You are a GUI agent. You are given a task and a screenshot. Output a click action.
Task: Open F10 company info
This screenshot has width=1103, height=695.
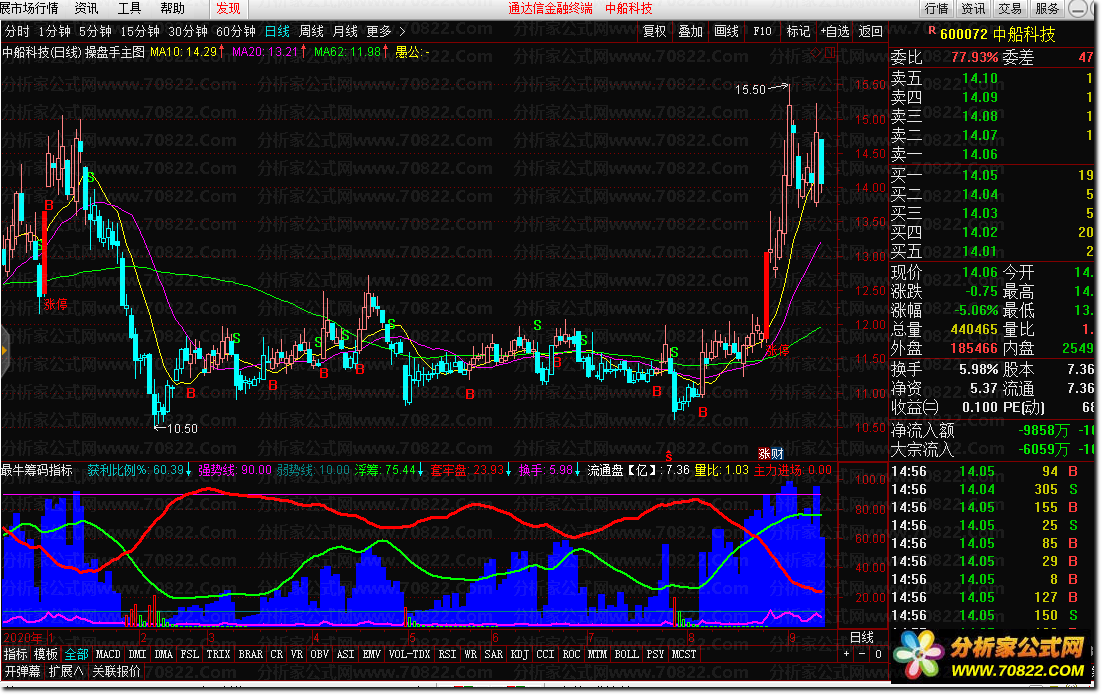[x=762, y=32]
